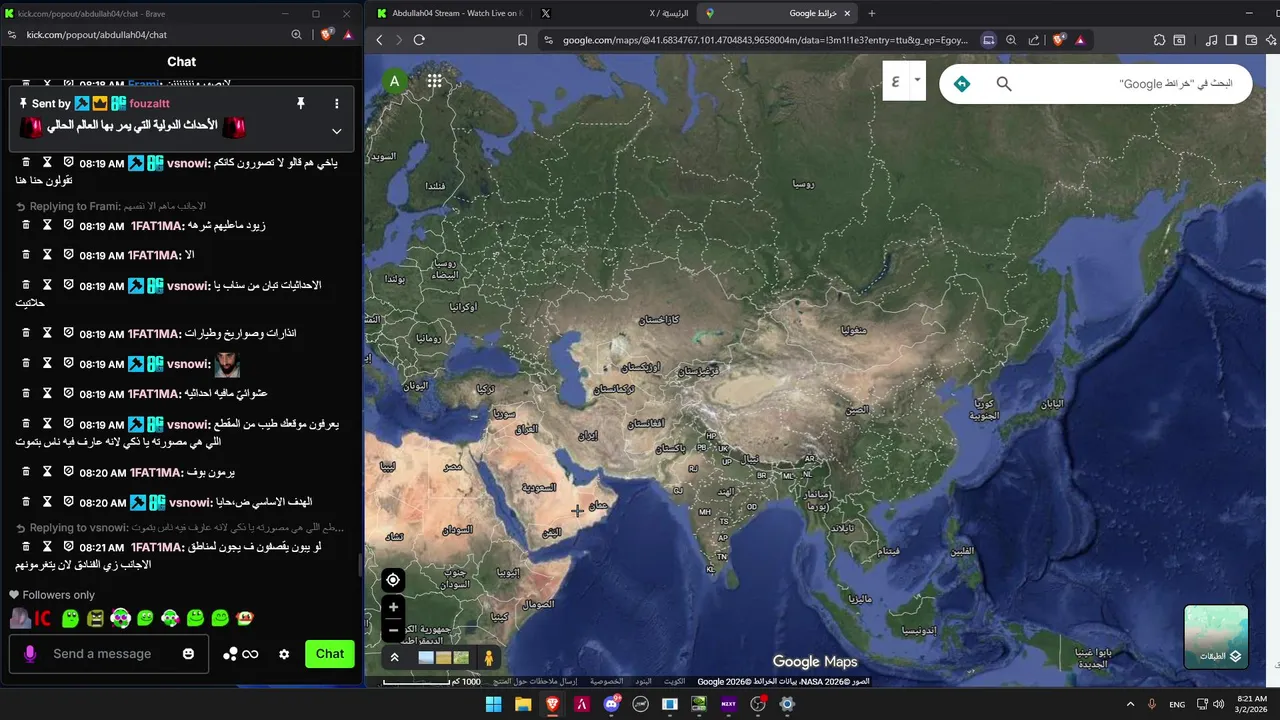This screenshot has height=720, width=1280.
Task: Show hidden system tray icons chevron
Action: point(1131,704)
